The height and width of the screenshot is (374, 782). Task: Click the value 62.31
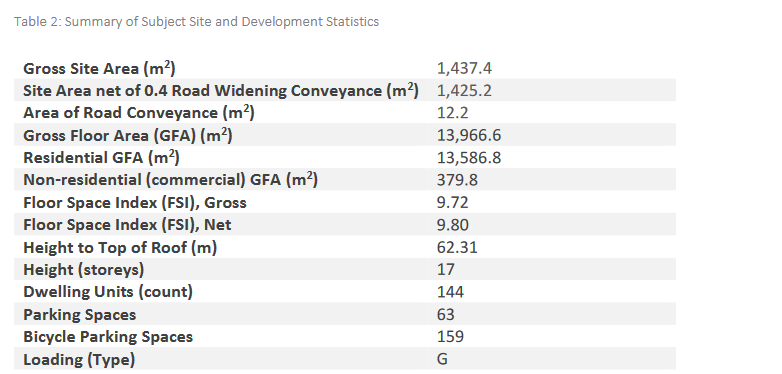coord(457,247)
